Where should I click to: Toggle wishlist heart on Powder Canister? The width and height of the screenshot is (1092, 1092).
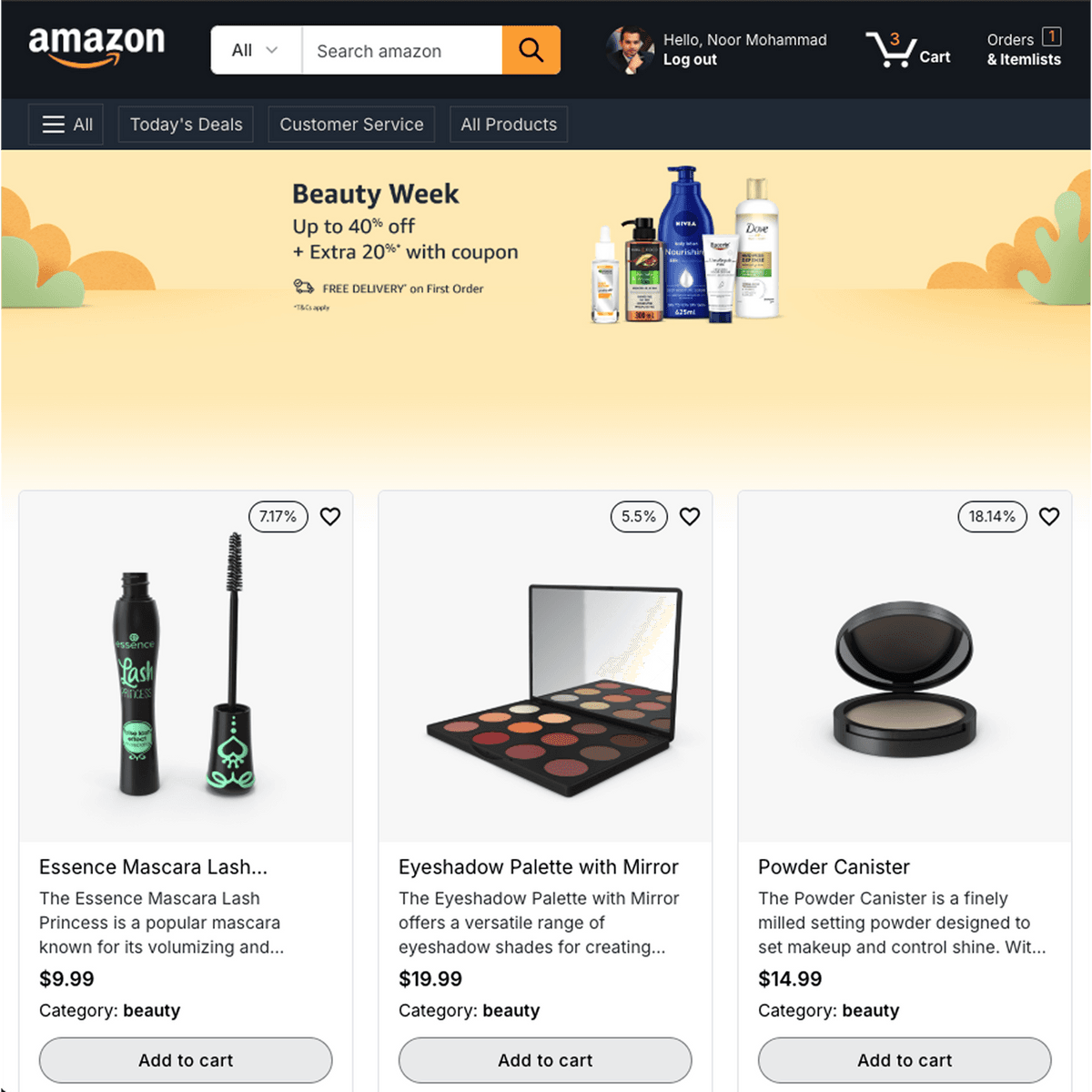[x=1049, y=516]
